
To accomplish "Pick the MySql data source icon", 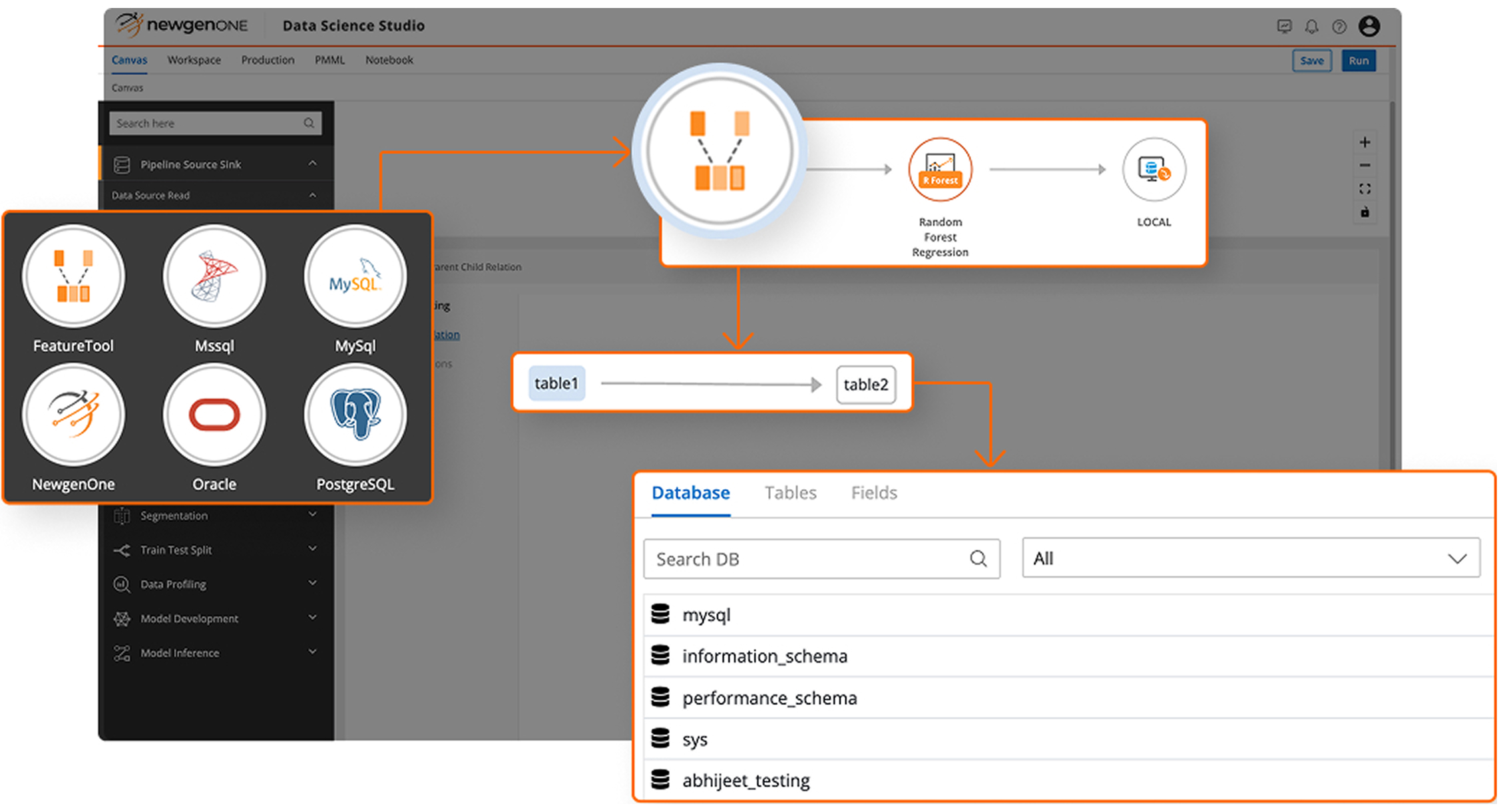I will pos(355,276).
